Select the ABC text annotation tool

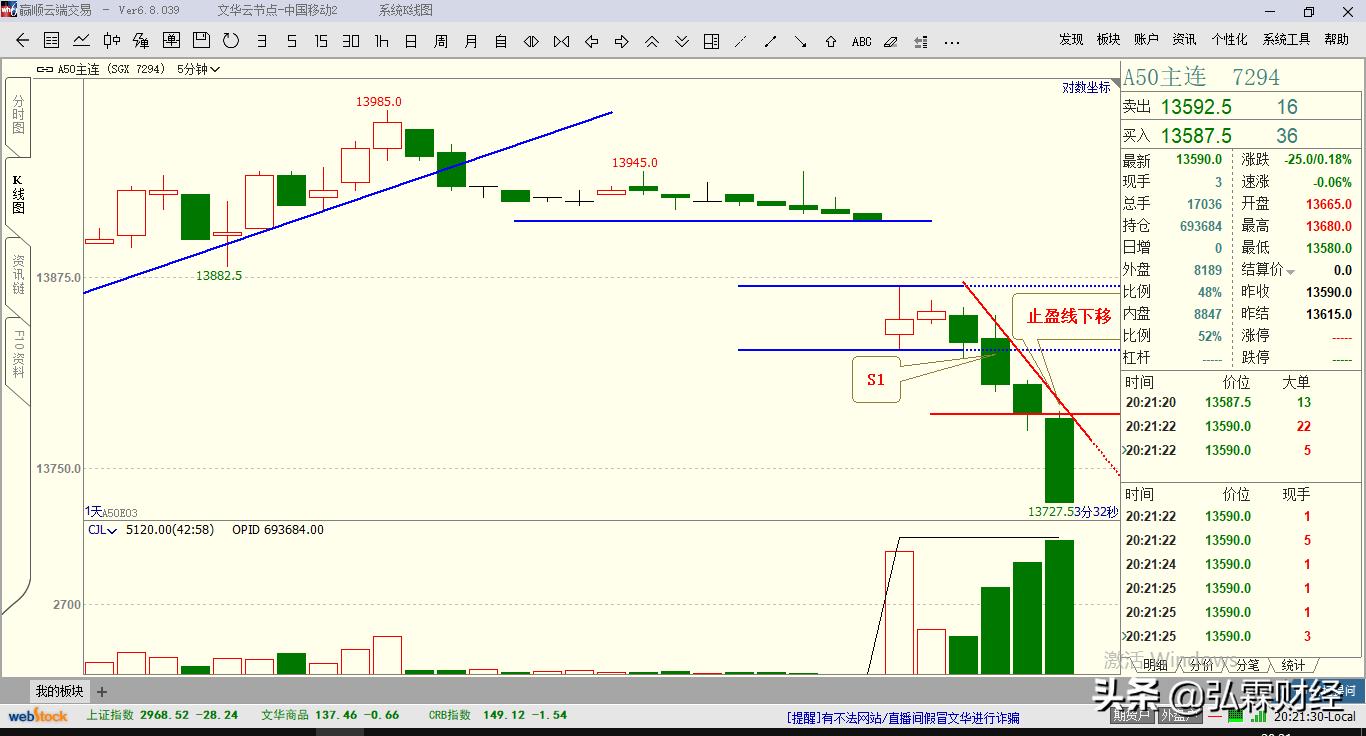coord(861,41)
